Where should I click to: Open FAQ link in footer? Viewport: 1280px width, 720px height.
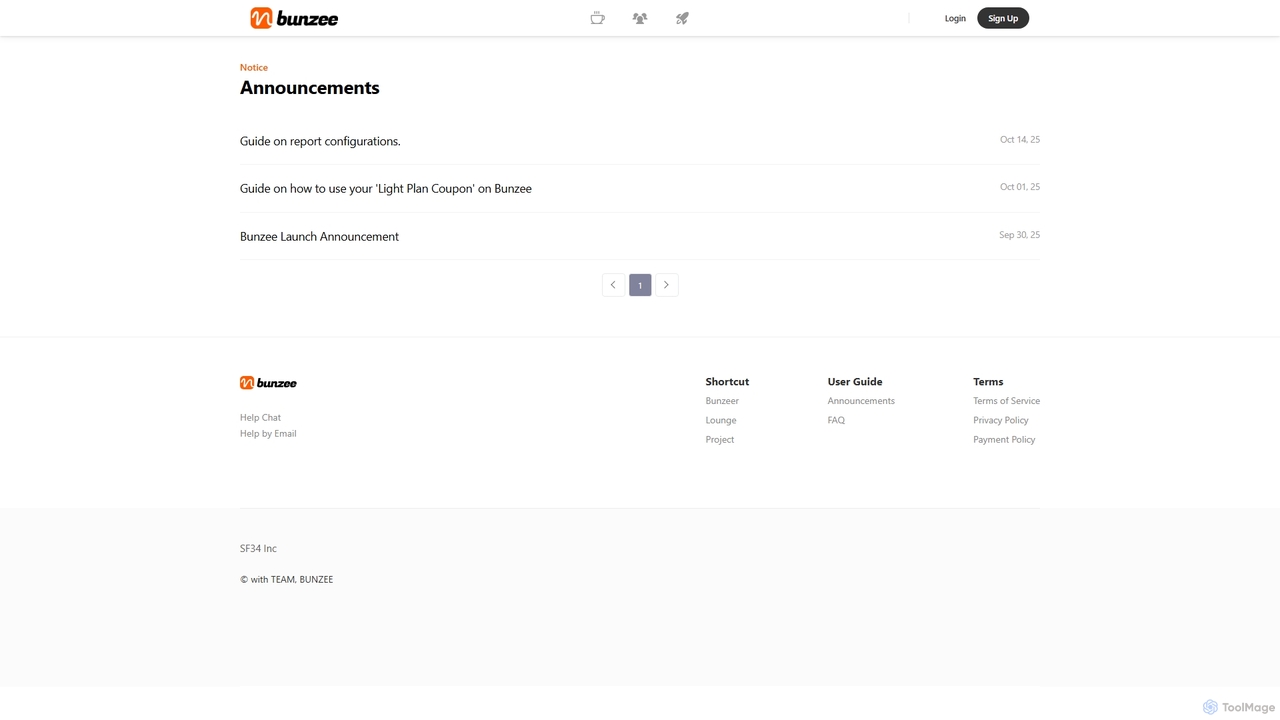836,420
